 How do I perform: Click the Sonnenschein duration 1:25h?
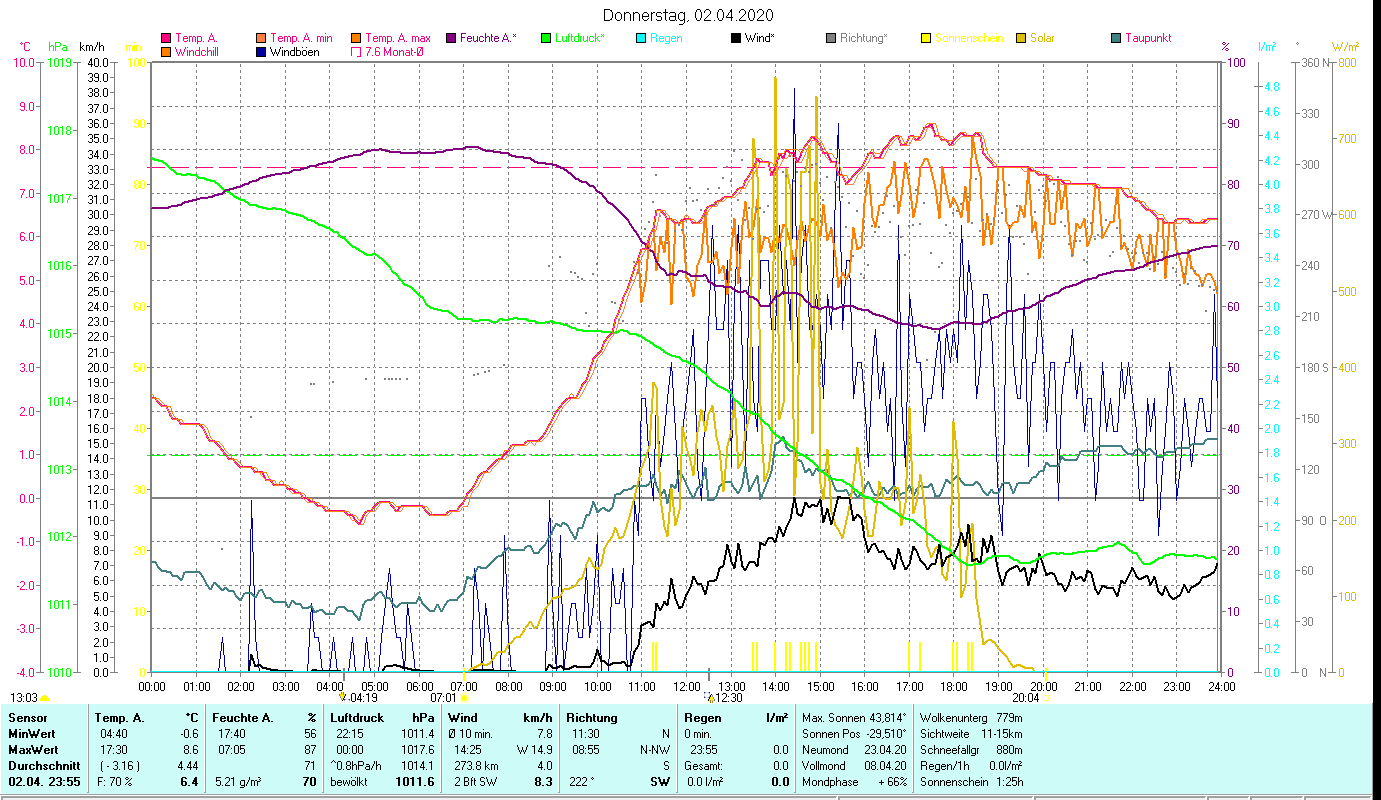click(1008, 782)
